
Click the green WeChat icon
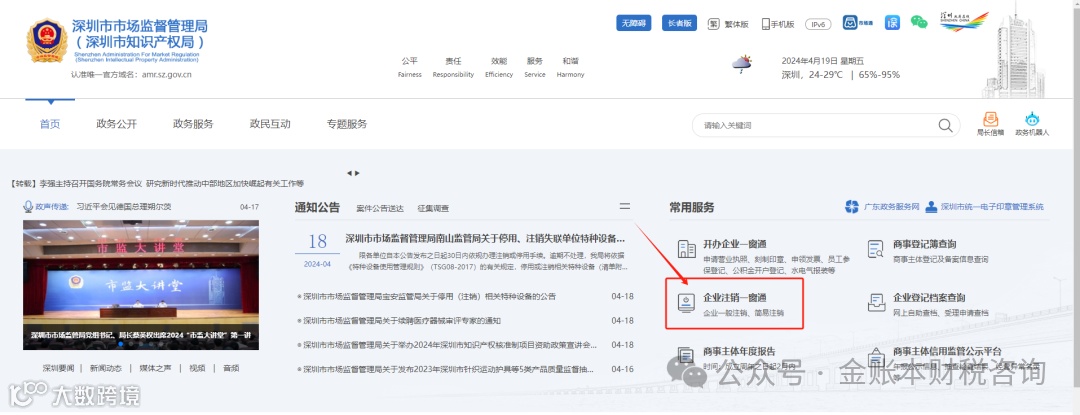click(919, 23)
